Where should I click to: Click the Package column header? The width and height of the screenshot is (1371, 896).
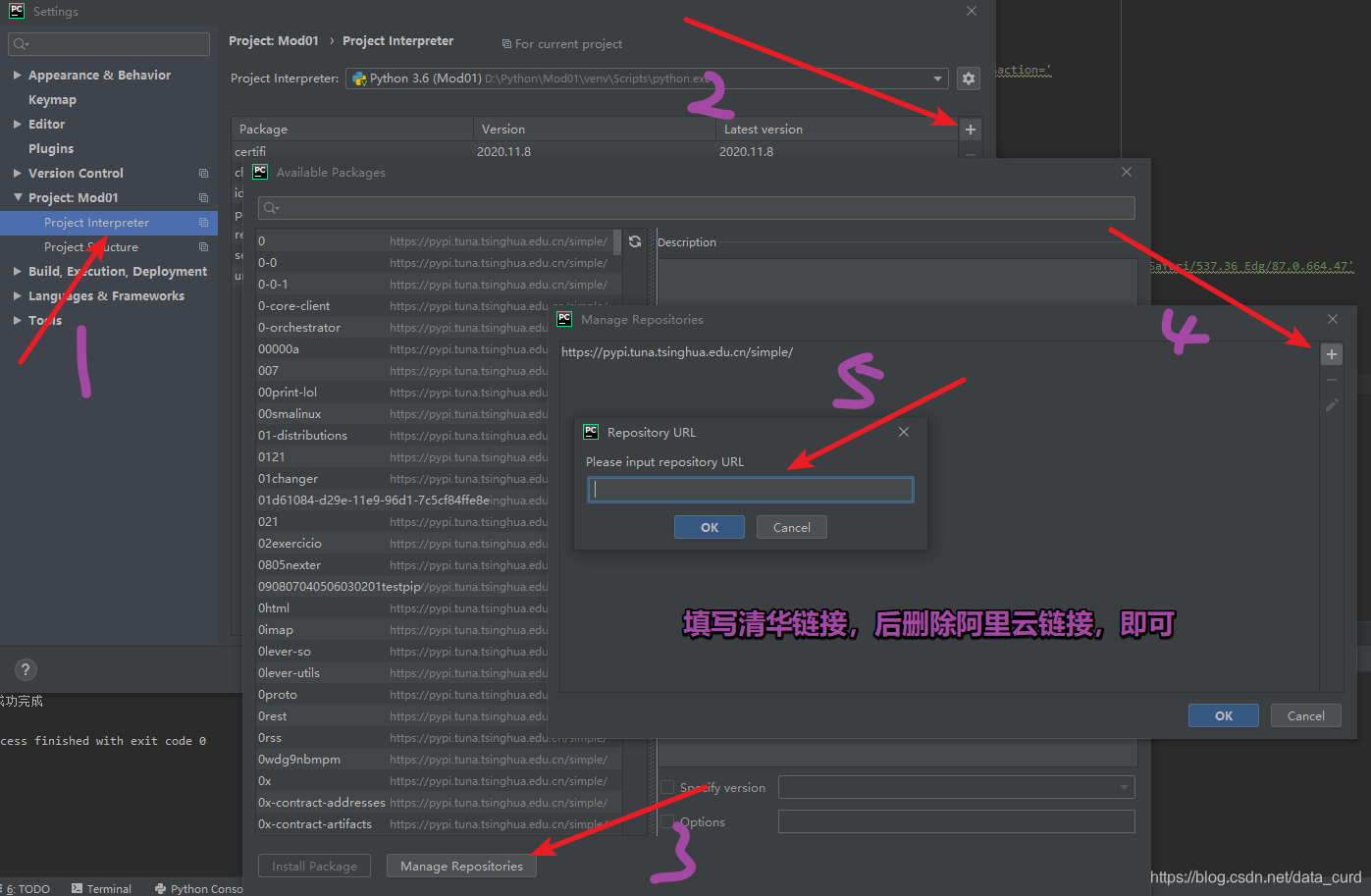pos(352,129)
